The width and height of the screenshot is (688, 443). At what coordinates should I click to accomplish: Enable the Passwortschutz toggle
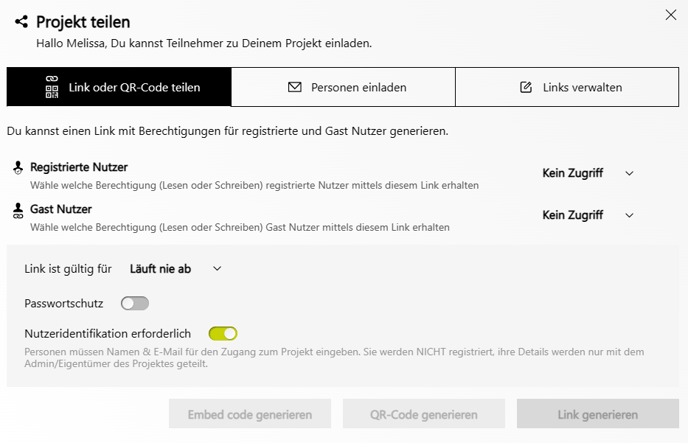[x=135, y=304]
